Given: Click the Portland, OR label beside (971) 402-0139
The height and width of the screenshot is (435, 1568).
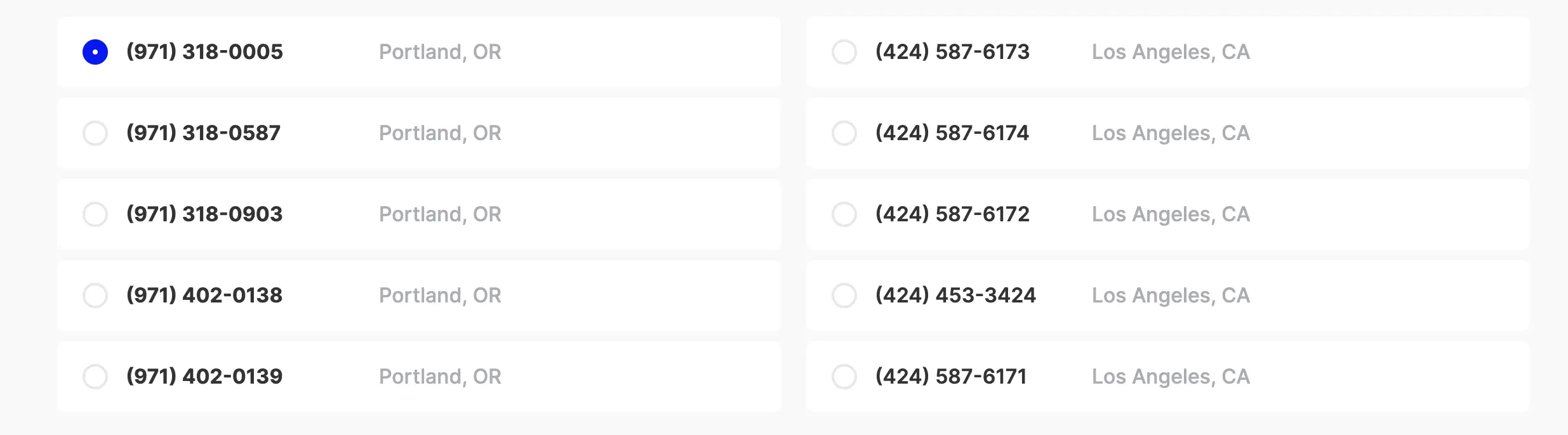Looking at the screenshot, I should coord(440,377).
